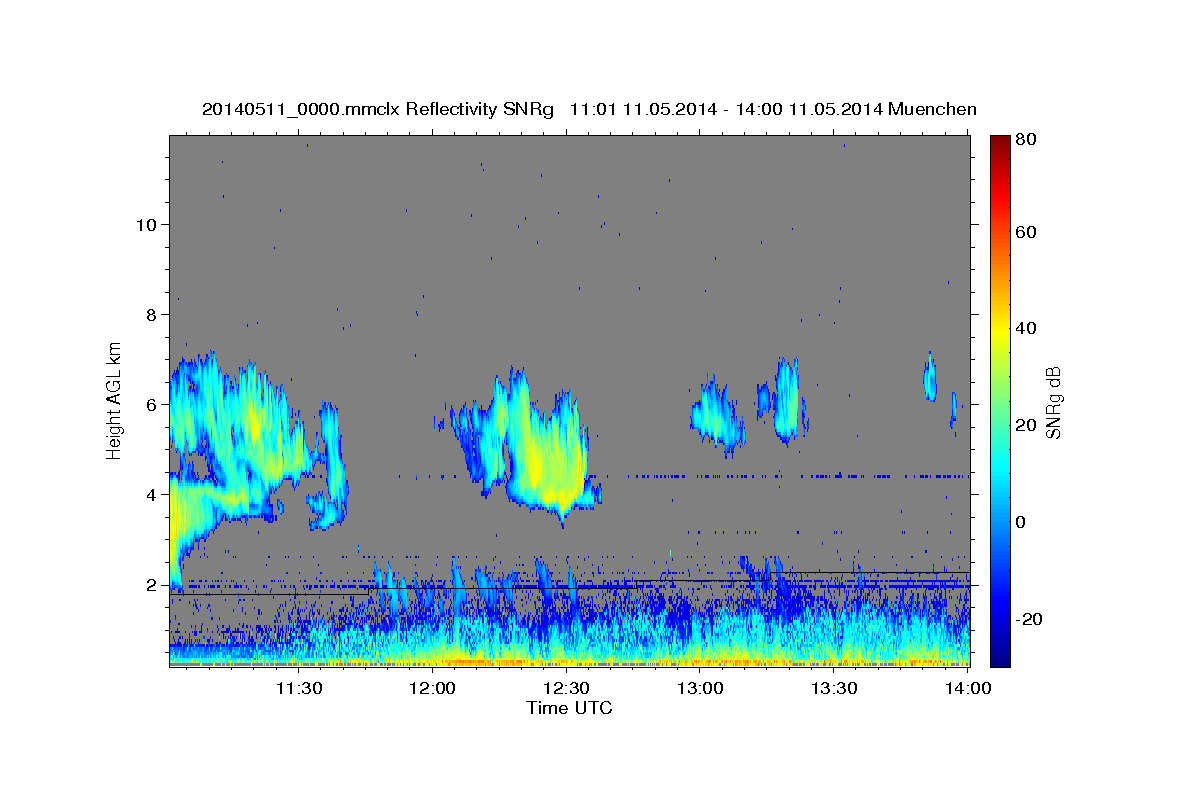Click the colorbar value 40
This screenshot has height=800, width=1200.
[1026, 328]
